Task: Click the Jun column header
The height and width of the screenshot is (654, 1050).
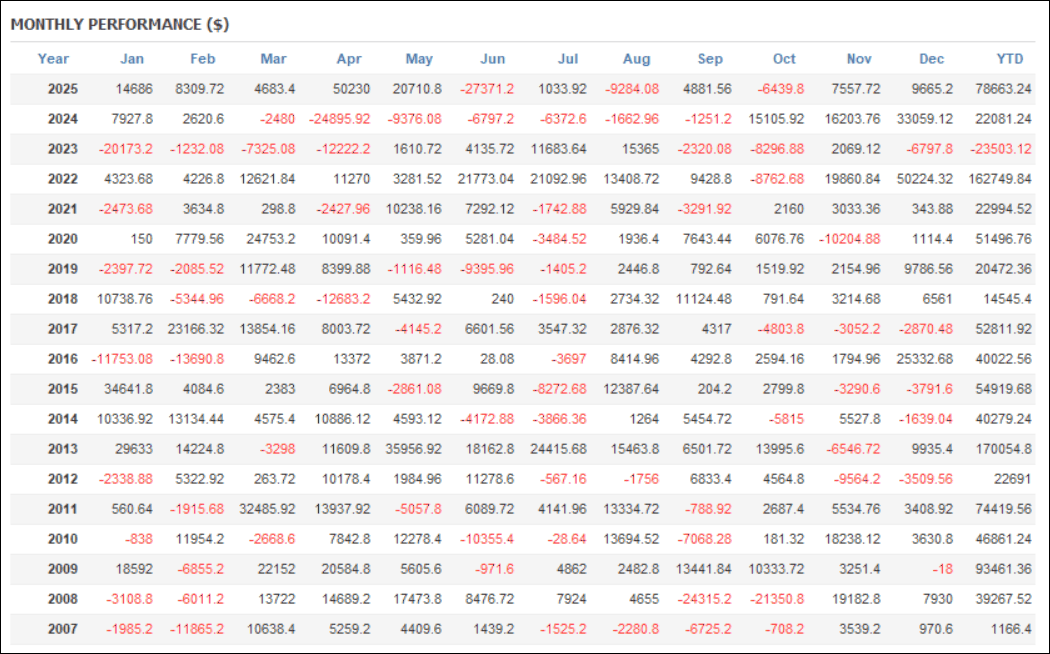Action: click(x=493, y=59)
